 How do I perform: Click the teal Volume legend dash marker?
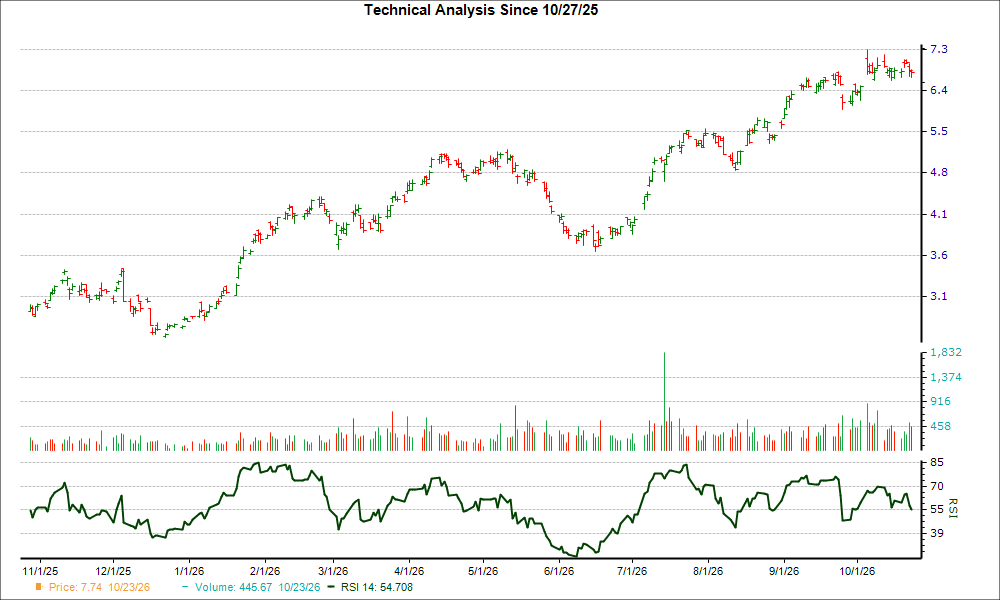pos(185,587)
